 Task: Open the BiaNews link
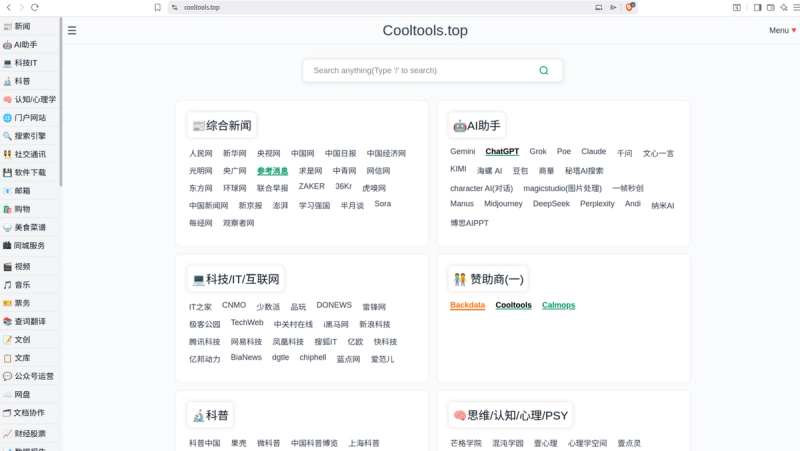(x=246, y=357)
